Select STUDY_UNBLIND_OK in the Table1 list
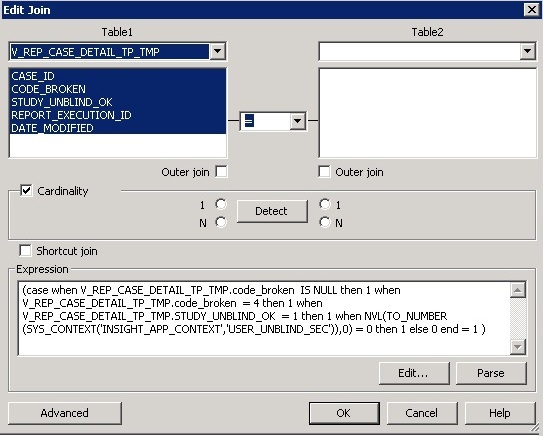Viewport: 543px width, 436px height. (x=118, y=102)
